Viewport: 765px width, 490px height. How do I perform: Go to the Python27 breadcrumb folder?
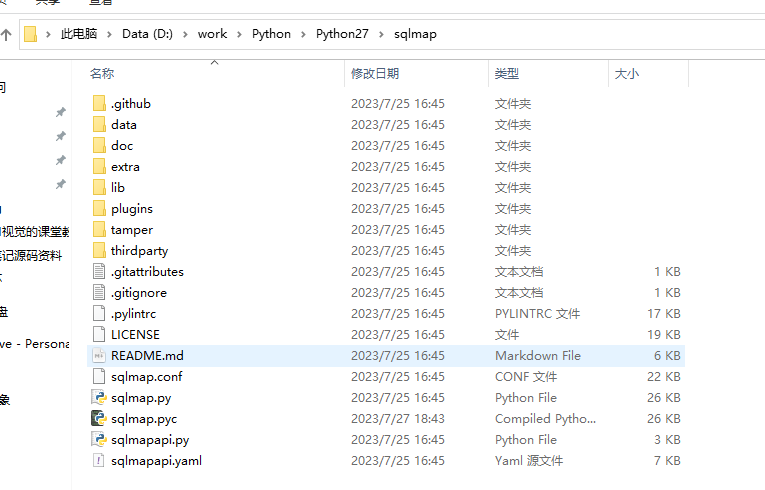[x=342, y=34]
